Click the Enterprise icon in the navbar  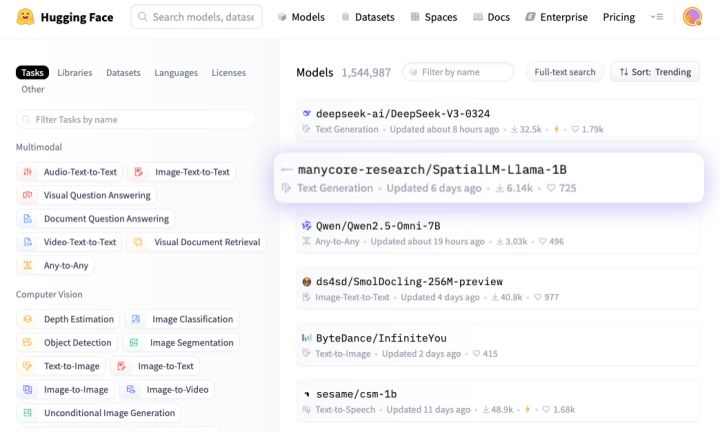point(530,17)
